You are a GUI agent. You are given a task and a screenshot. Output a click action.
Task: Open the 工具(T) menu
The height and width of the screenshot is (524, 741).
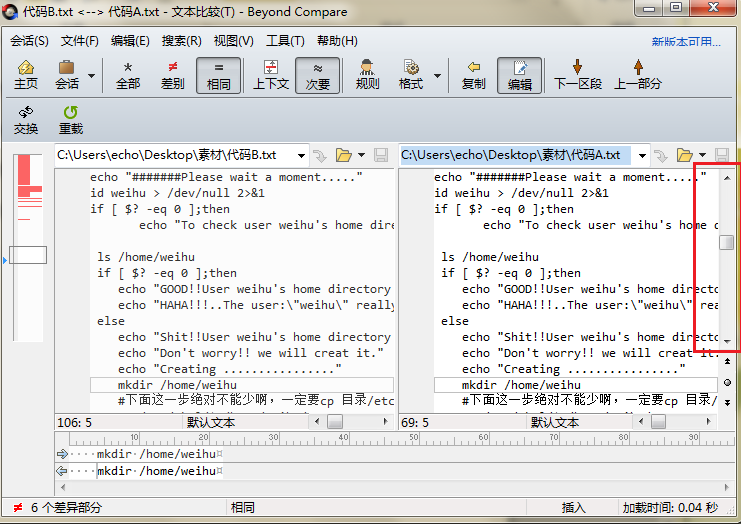point(285,41)
